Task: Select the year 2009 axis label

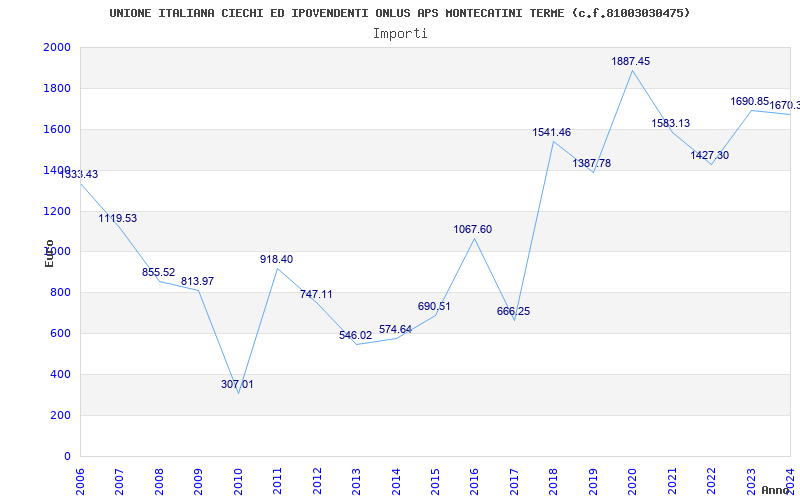Action: tap(198, 481)
